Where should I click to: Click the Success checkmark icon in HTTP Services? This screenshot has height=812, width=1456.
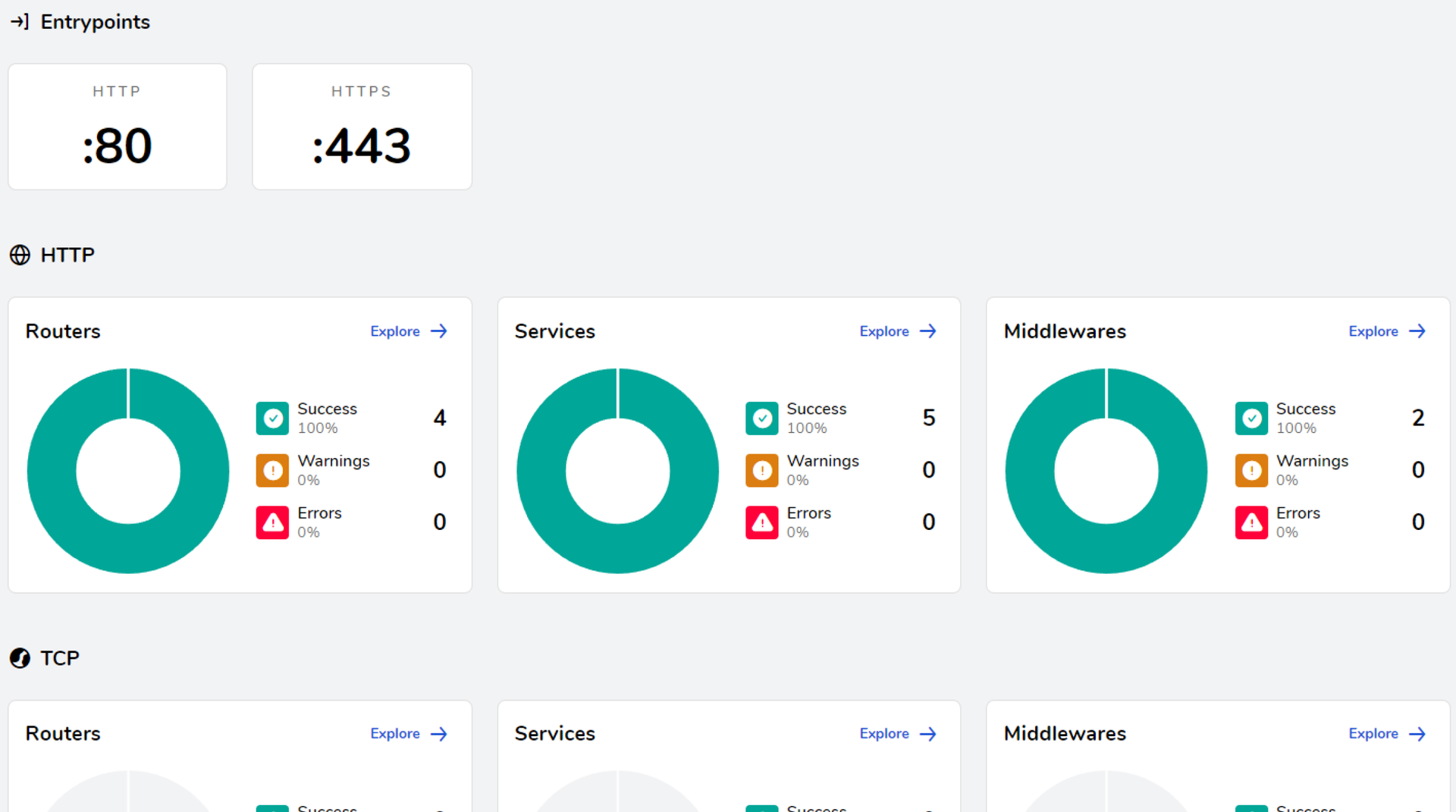[x=761, y=419]
